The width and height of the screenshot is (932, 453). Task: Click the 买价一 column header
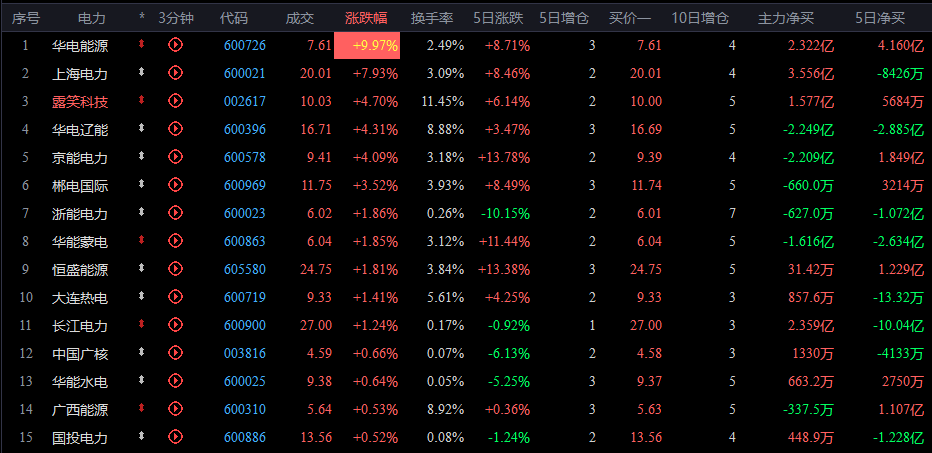click(x=630, y=18)
